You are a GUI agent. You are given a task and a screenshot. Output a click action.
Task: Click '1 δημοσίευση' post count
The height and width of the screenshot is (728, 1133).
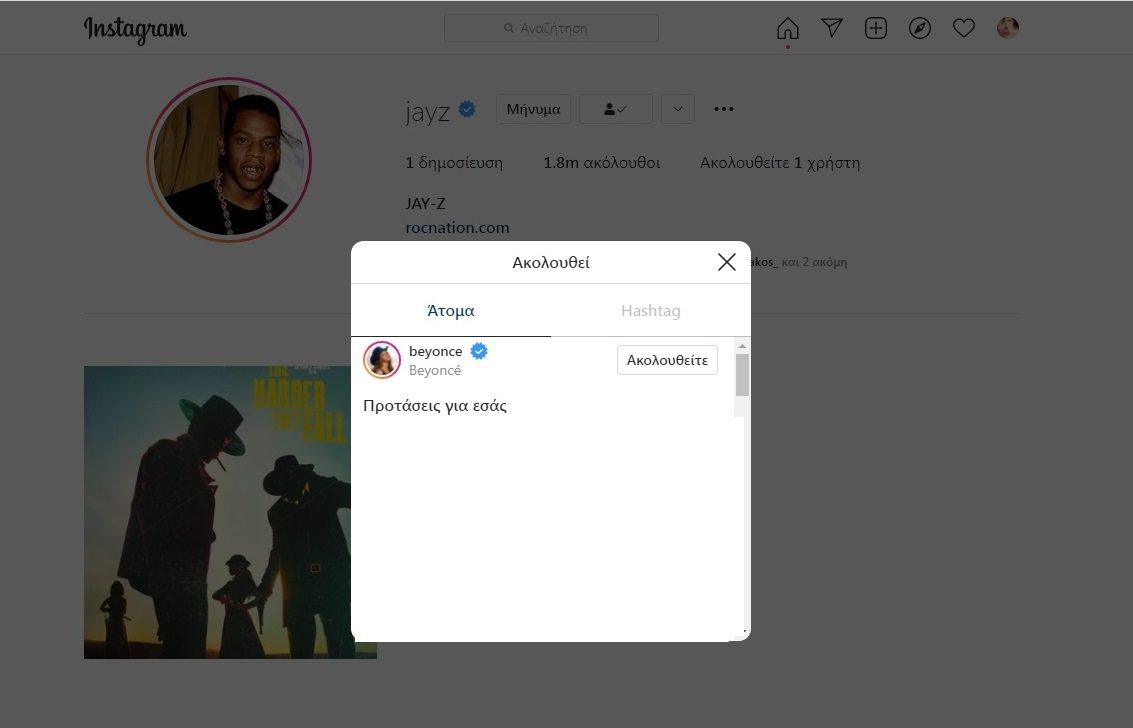(454, 162)
